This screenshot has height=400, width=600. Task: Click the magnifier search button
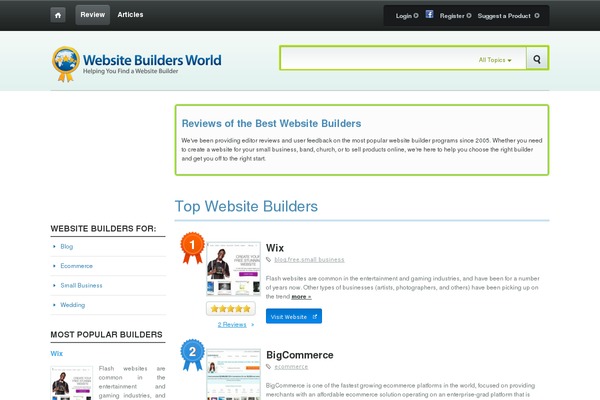click(x=537, y=59)
